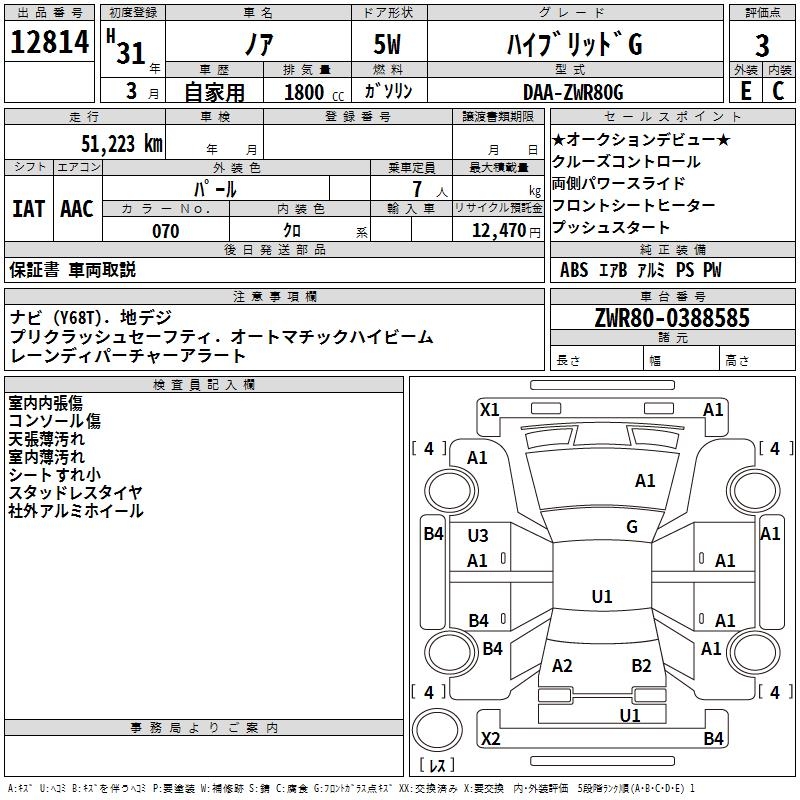Click the inspector remark シートすれ小

coord(55,474)
